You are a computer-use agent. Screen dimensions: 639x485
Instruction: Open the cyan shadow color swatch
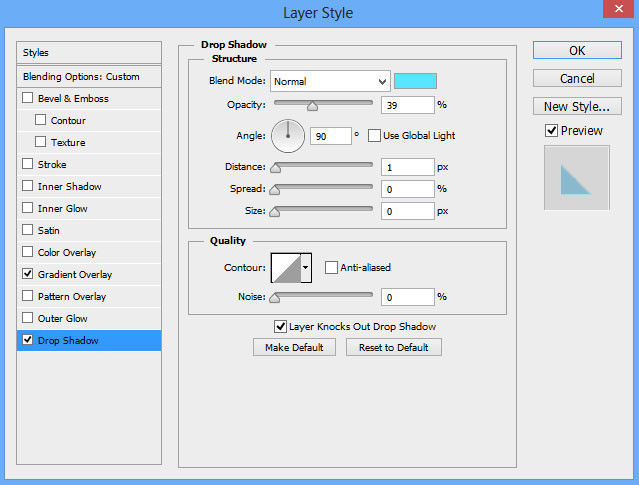415,81
